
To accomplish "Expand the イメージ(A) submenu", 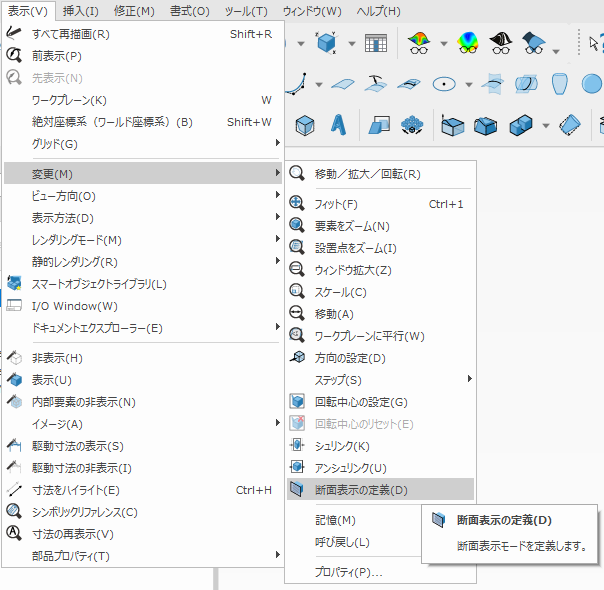I will click(x=143, y=424).
